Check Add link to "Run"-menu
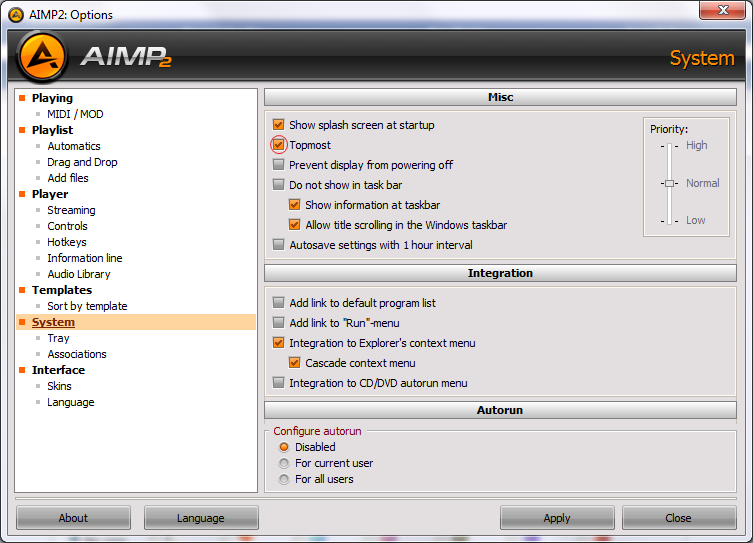This screenshot has width=753, height=543. click(279, 322)
